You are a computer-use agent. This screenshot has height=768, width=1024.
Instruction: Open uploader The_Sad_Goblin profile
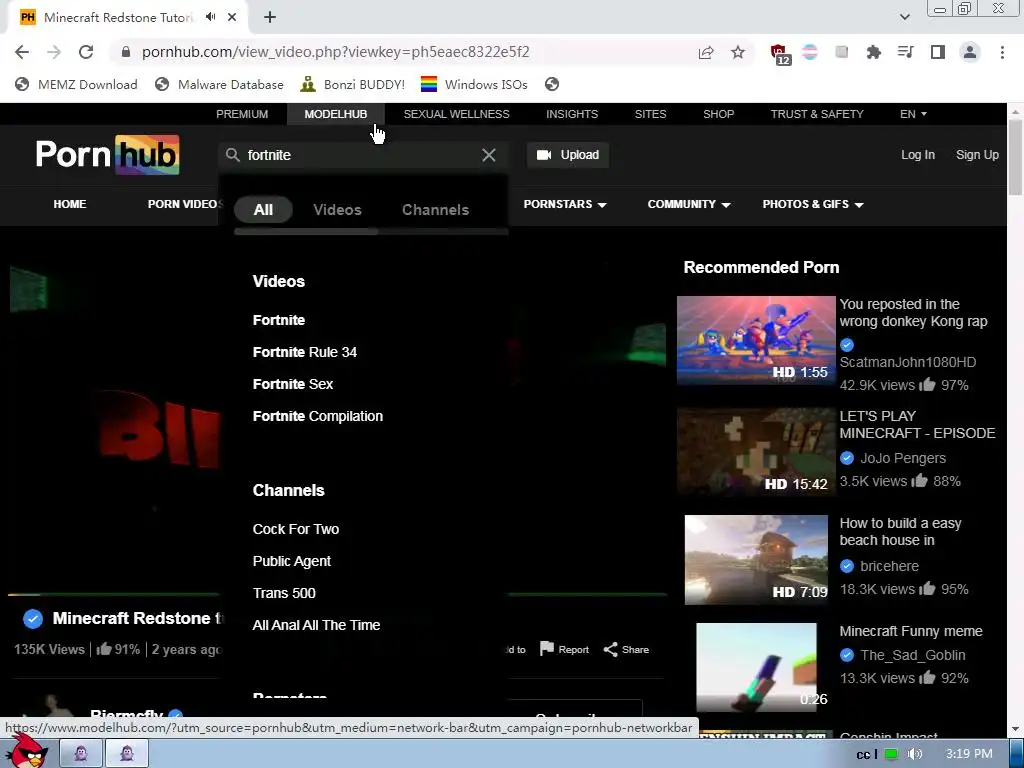pos(912,655)
